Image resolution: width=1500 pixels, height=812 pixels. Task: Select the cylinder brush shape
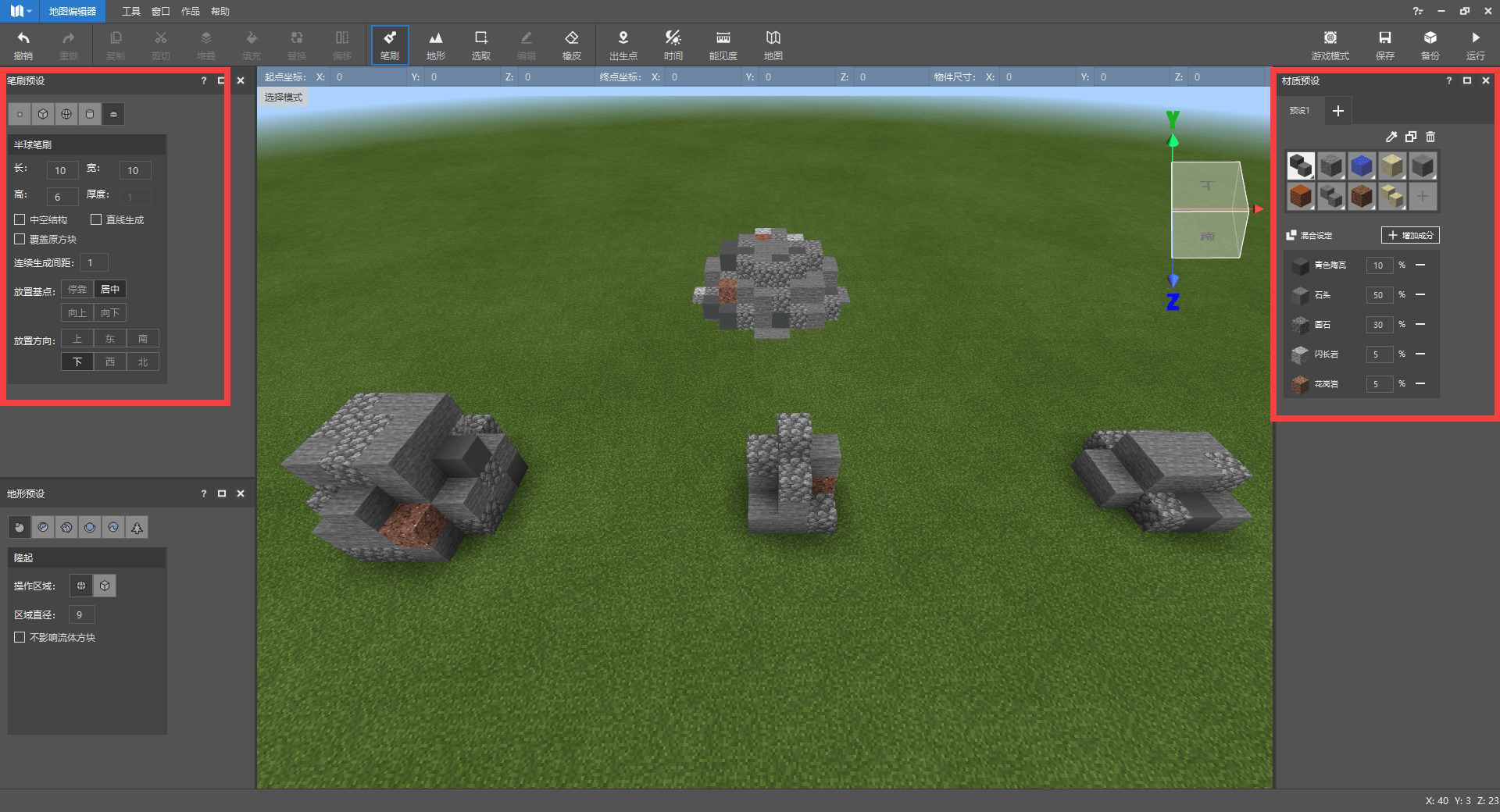90,114
